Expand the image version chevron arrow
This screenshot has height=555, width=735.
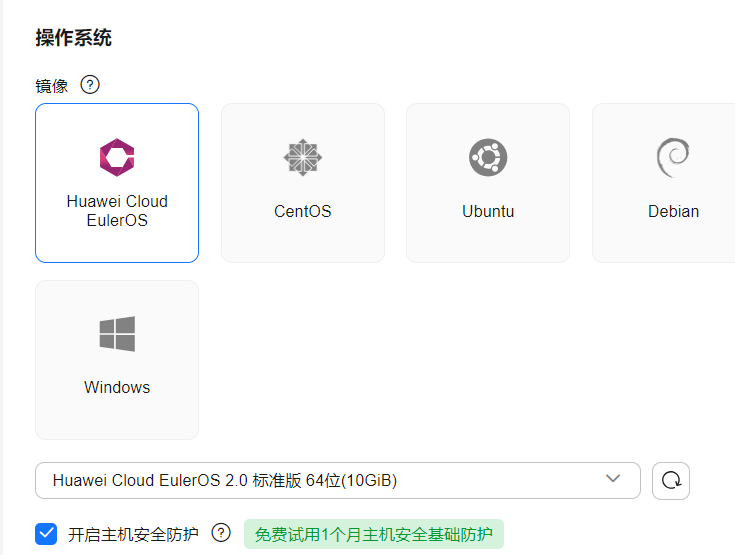(x=613, y=479)
